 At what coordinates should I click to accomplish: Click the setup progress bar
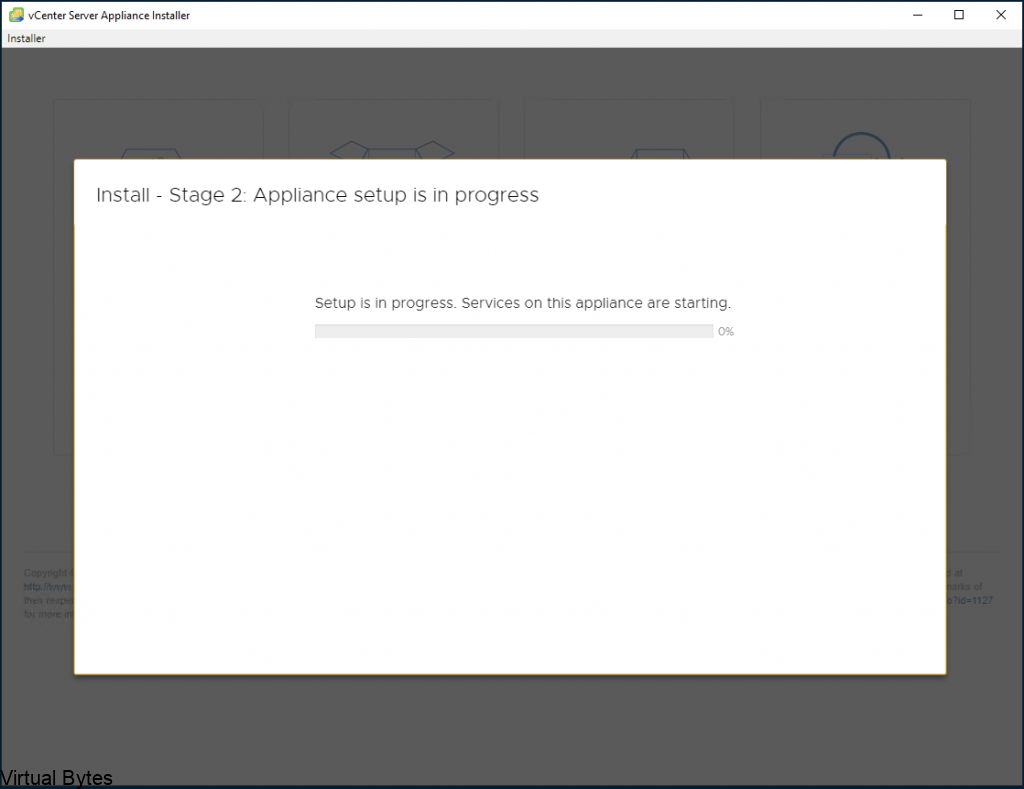pyautogui.click(x=514, y=331)
